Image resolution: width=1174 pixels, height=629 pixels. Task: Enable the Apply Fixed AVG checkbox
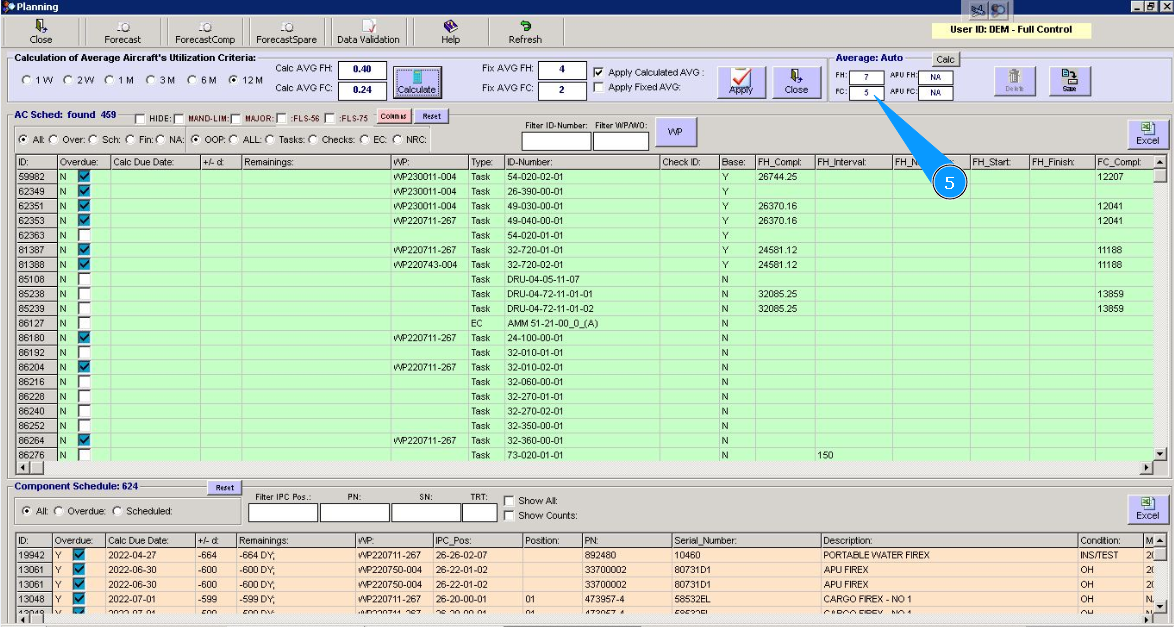click(598, 87)
